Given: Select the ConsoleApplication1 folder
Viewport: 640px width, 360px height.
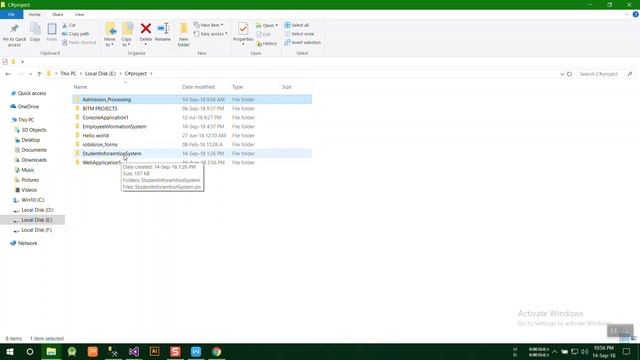Looking at the screenshot, I should click(106, 118).
